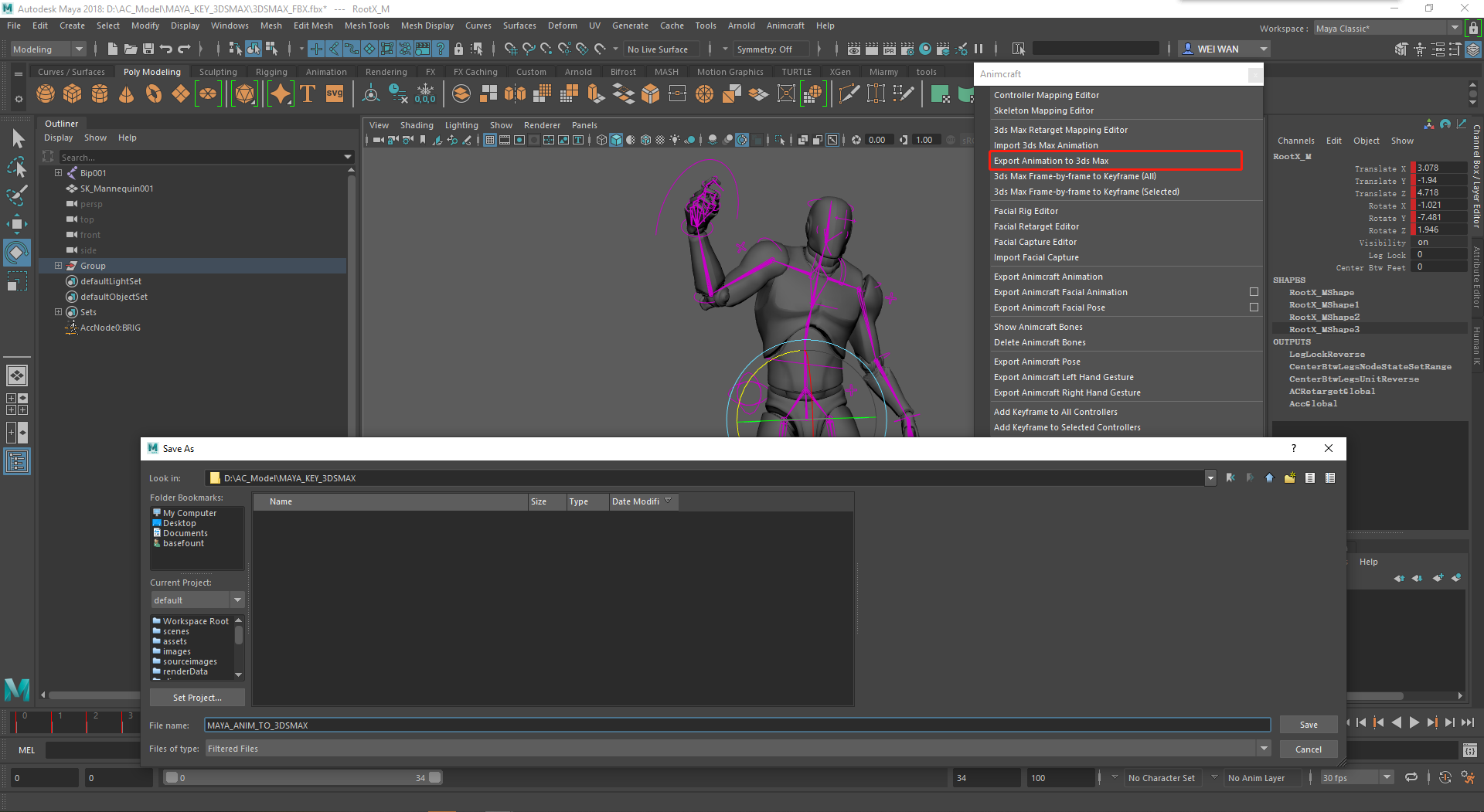Create new folder in Save As dialog

(1290, 478)
